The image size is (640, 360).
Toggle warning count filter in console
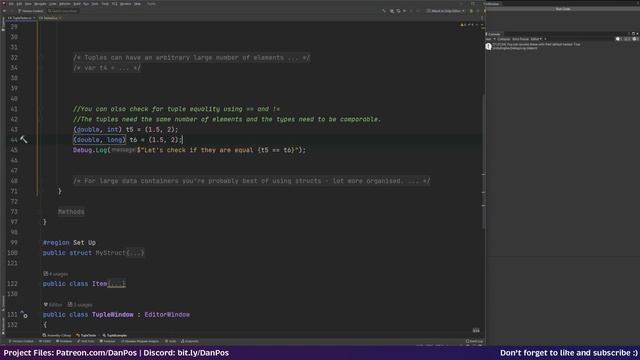(628, 39)
